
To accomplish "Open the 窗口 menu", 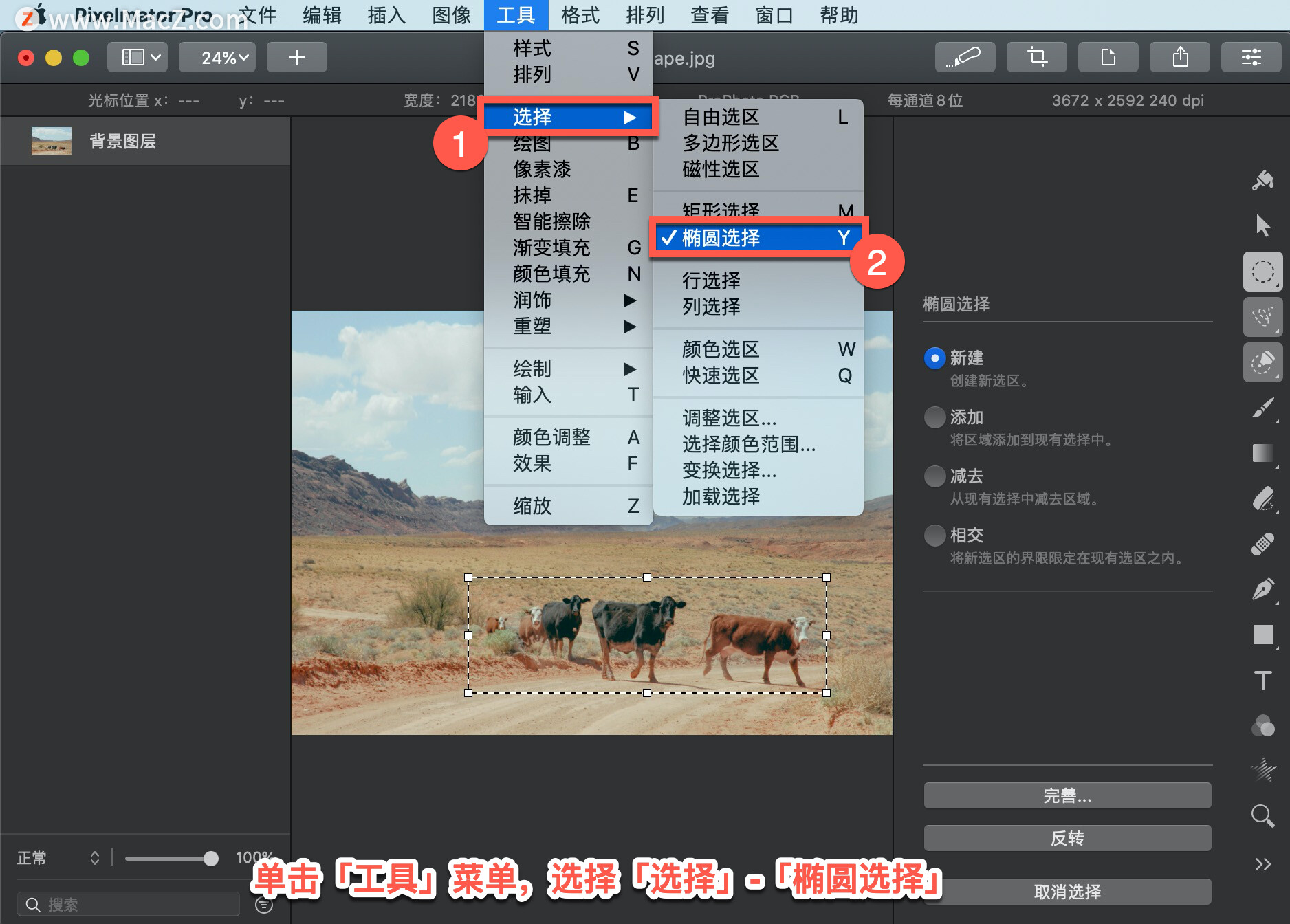I will 774,15.
